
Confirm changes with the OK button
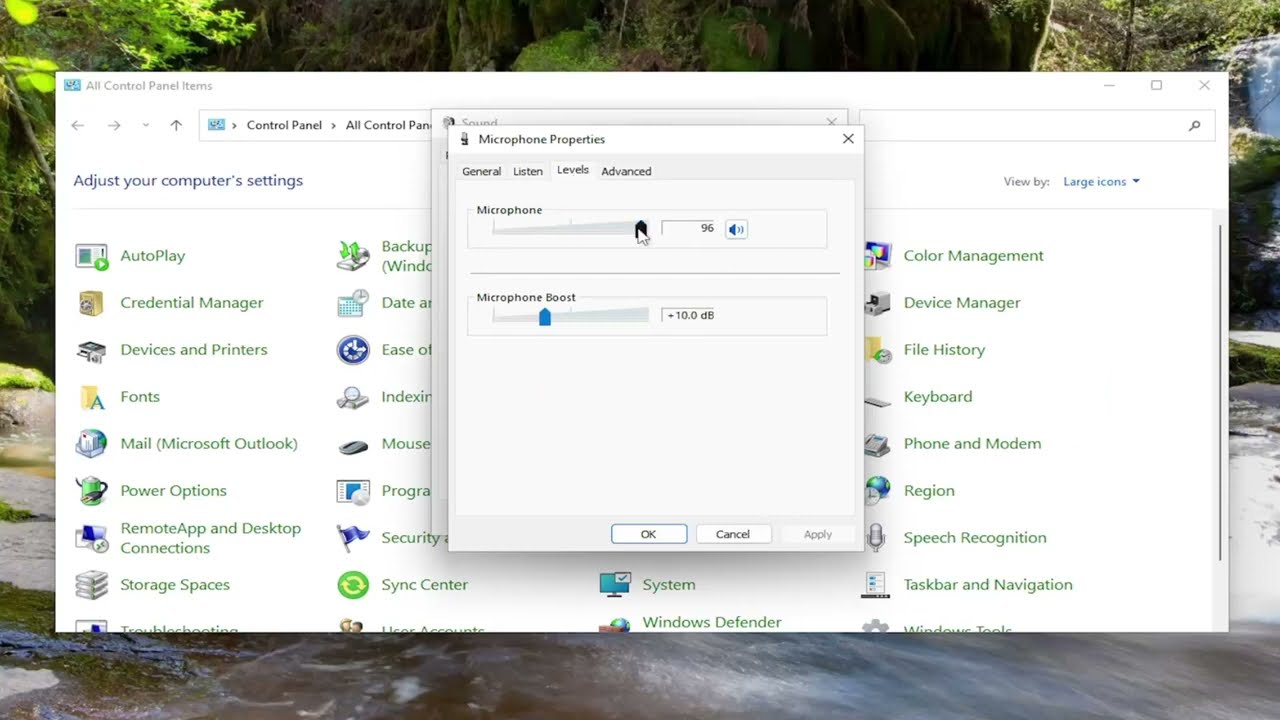click(649, 534)
